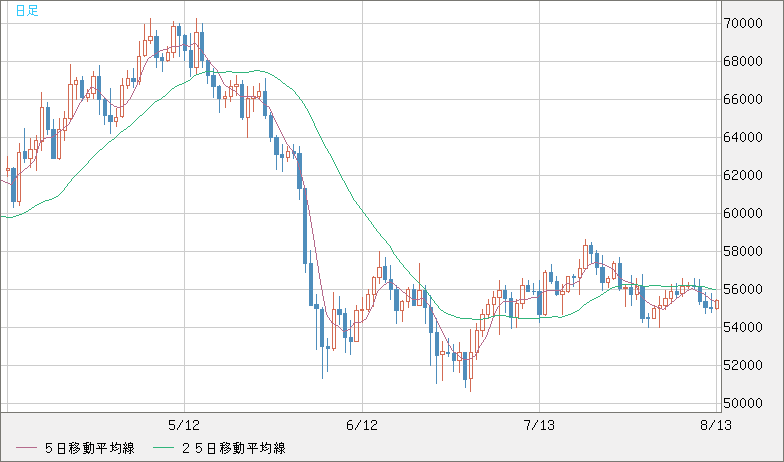Click the 25日移動平均線 legend text

(x=234, y=448)
